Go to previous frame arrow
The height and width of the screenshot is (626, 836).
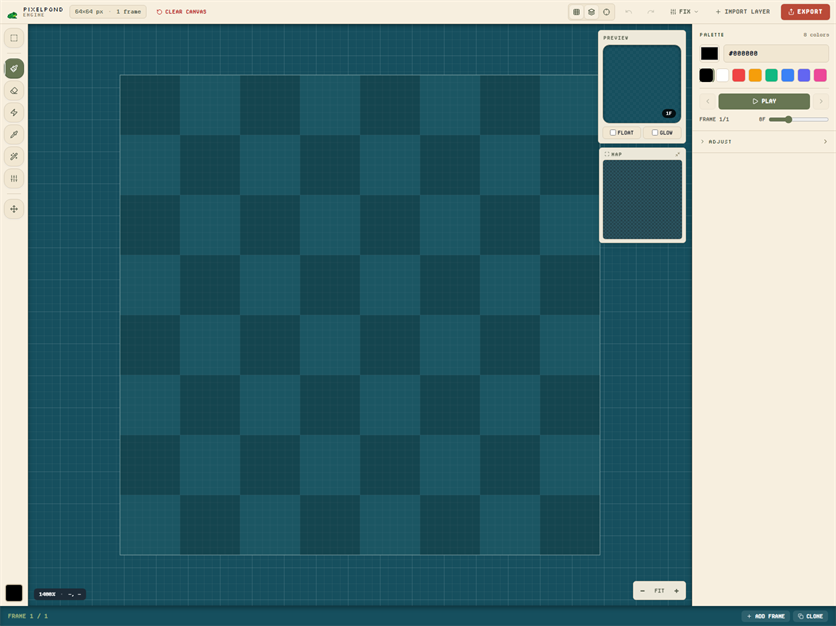pyautogui.click(x=708, y=101)
